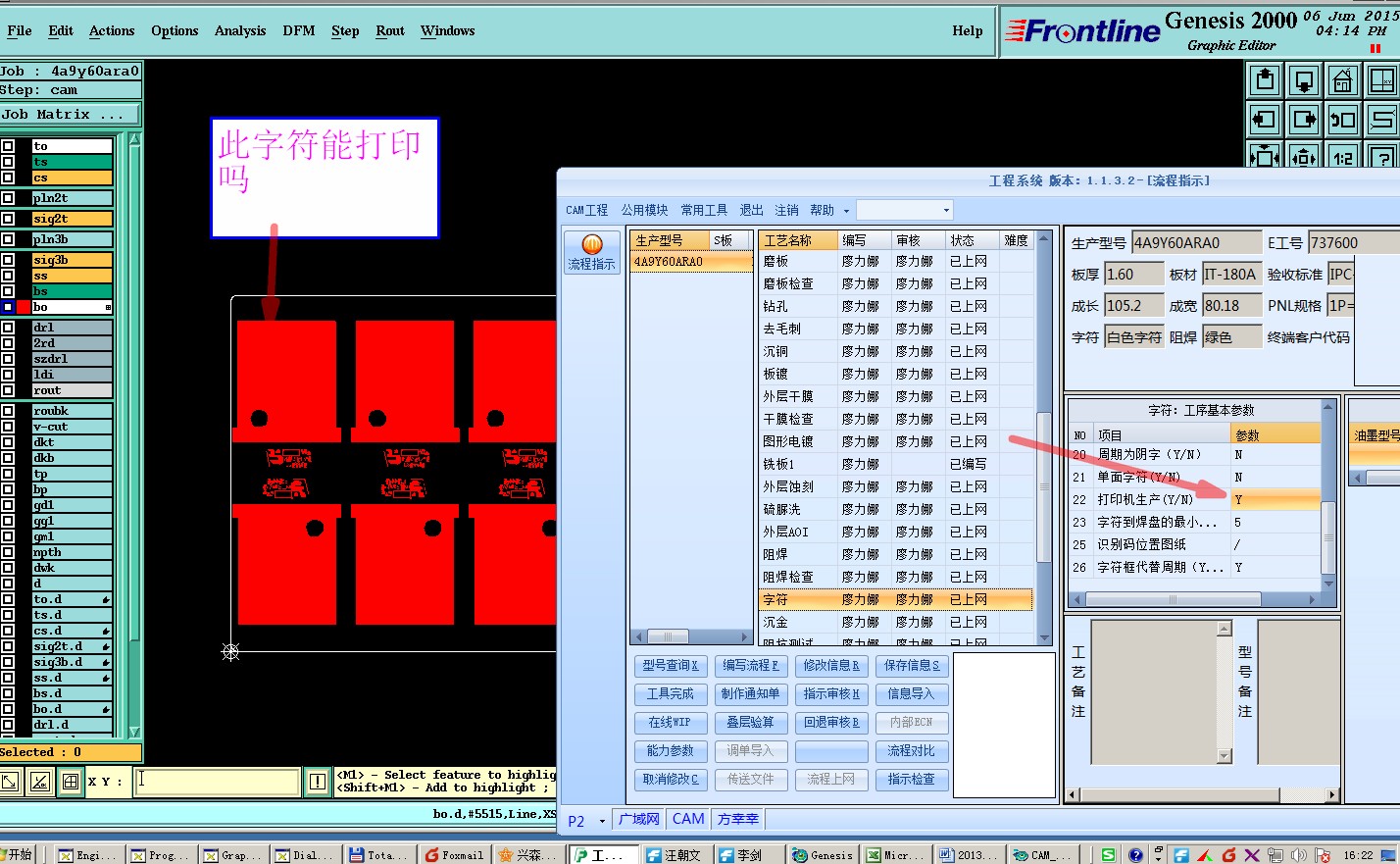This screenshot has width=1400, height=864.
Task: Open the 帮助 menu dropdown arrow
Action: (847, 211)
